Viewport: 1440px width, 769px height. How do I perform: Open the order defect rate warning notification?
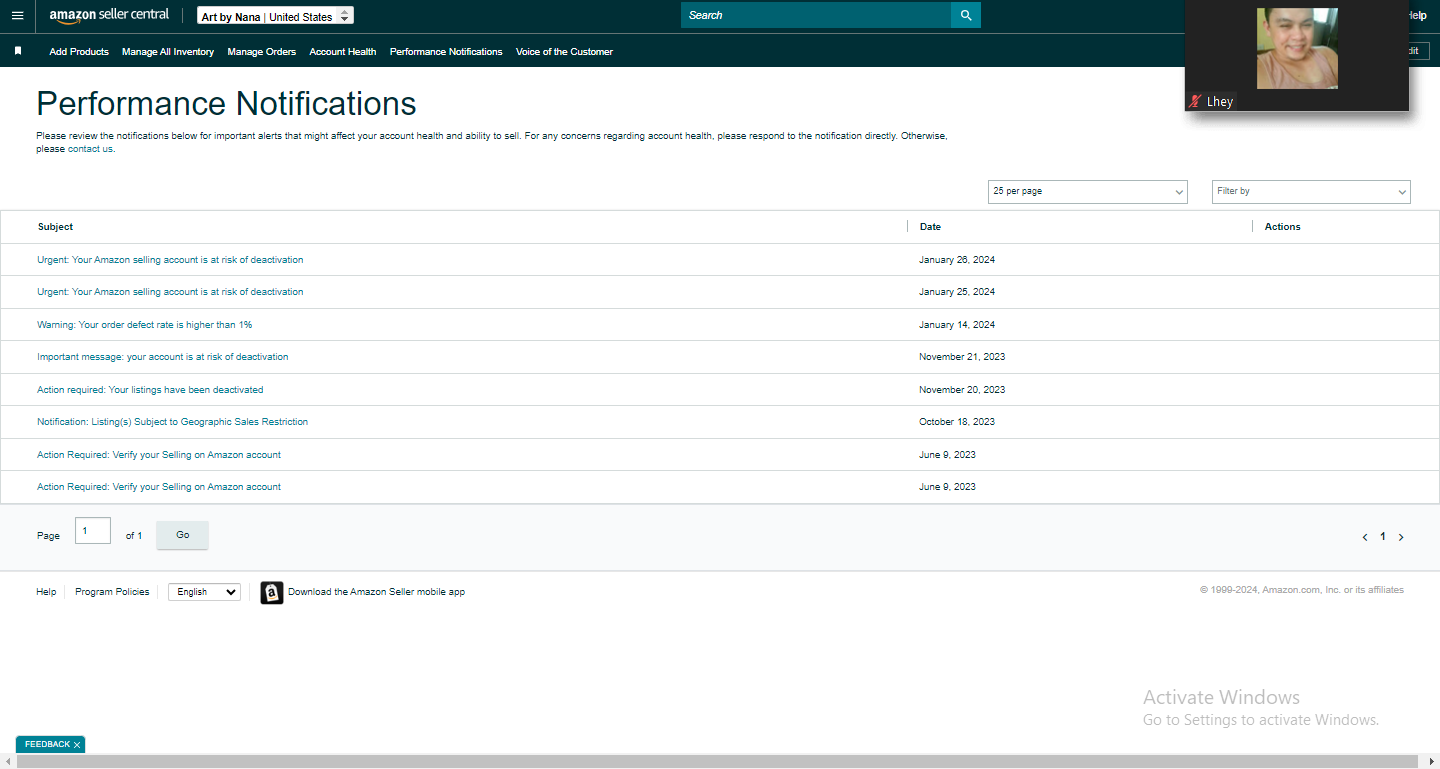tap(145, 325)
